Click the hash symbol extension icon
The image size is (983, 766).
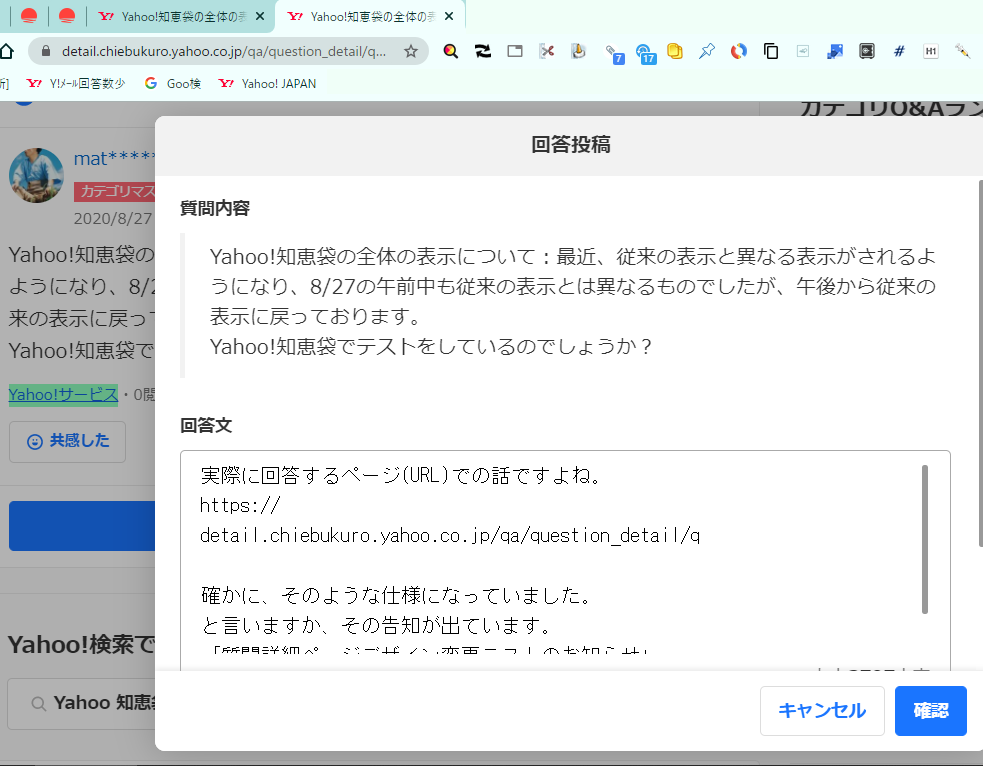(x=899, y=51)
